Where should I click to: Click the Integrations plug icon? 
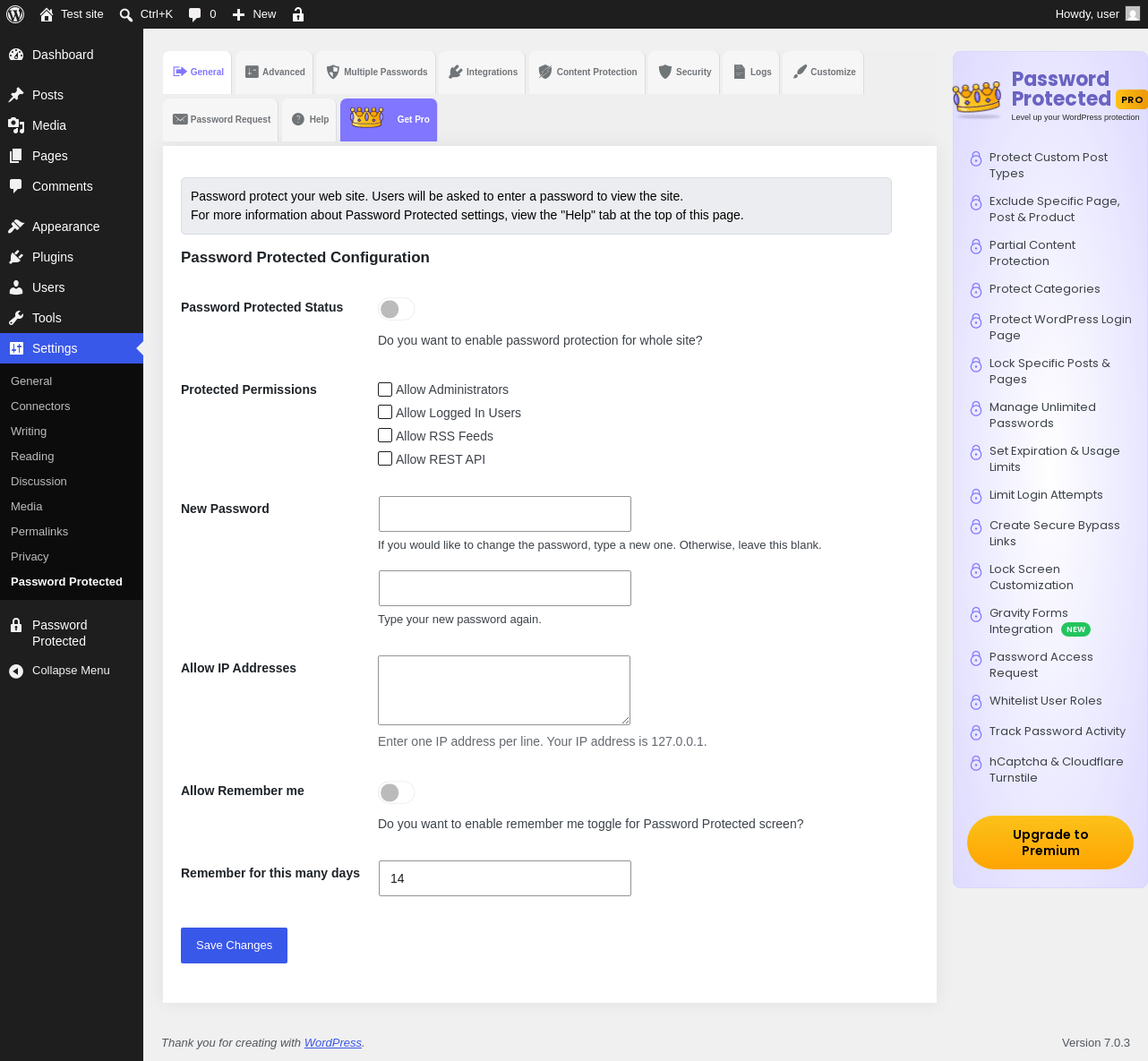coord(456,72)
